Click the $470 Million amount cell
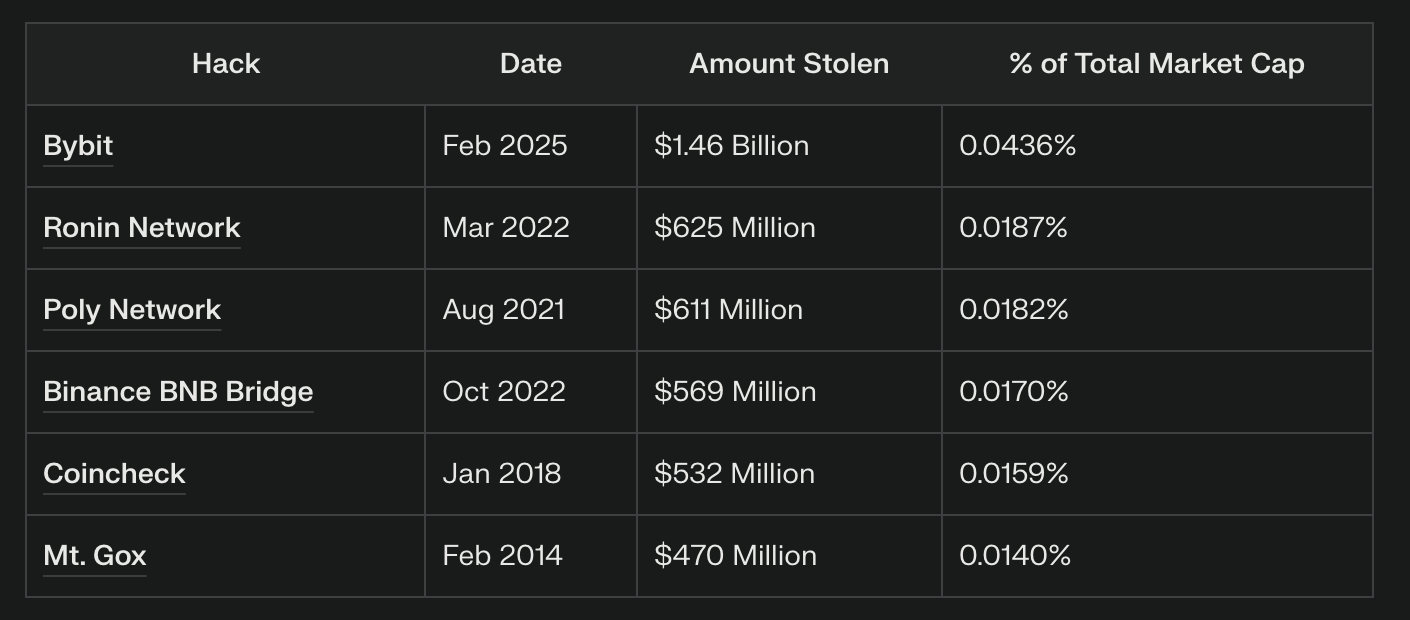The height and width of the screenshot is (620, 1410). (x=735, y=556)
